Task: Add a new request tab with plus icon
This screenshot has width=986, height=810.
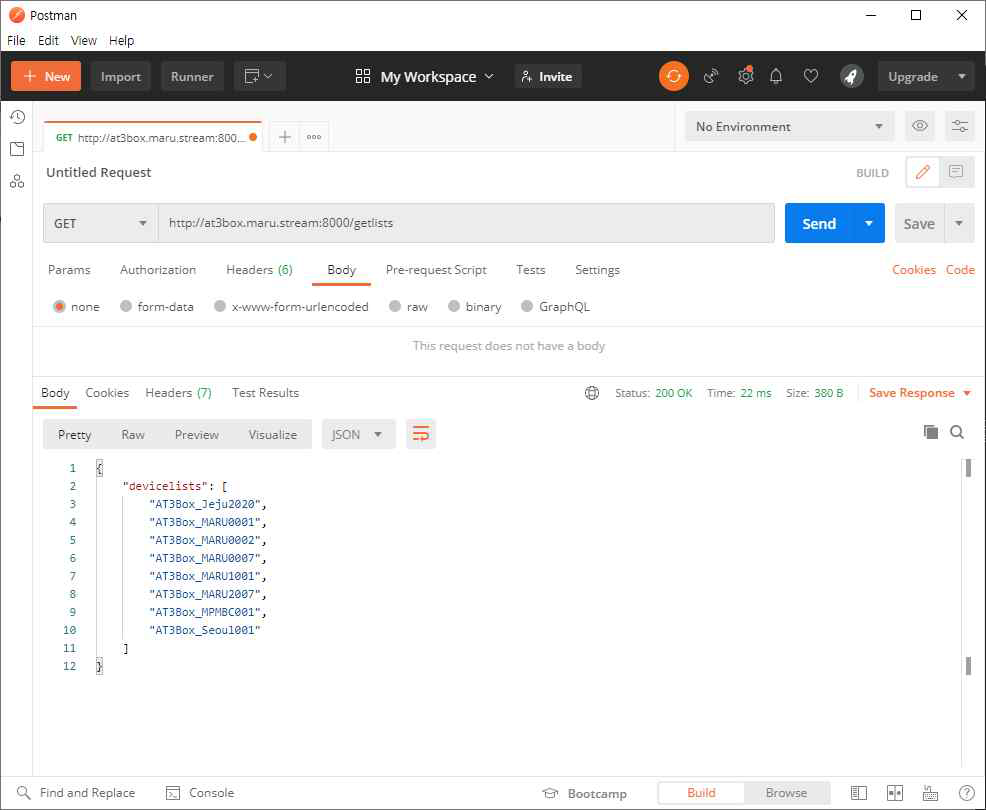Action: (x=285, y=137)
